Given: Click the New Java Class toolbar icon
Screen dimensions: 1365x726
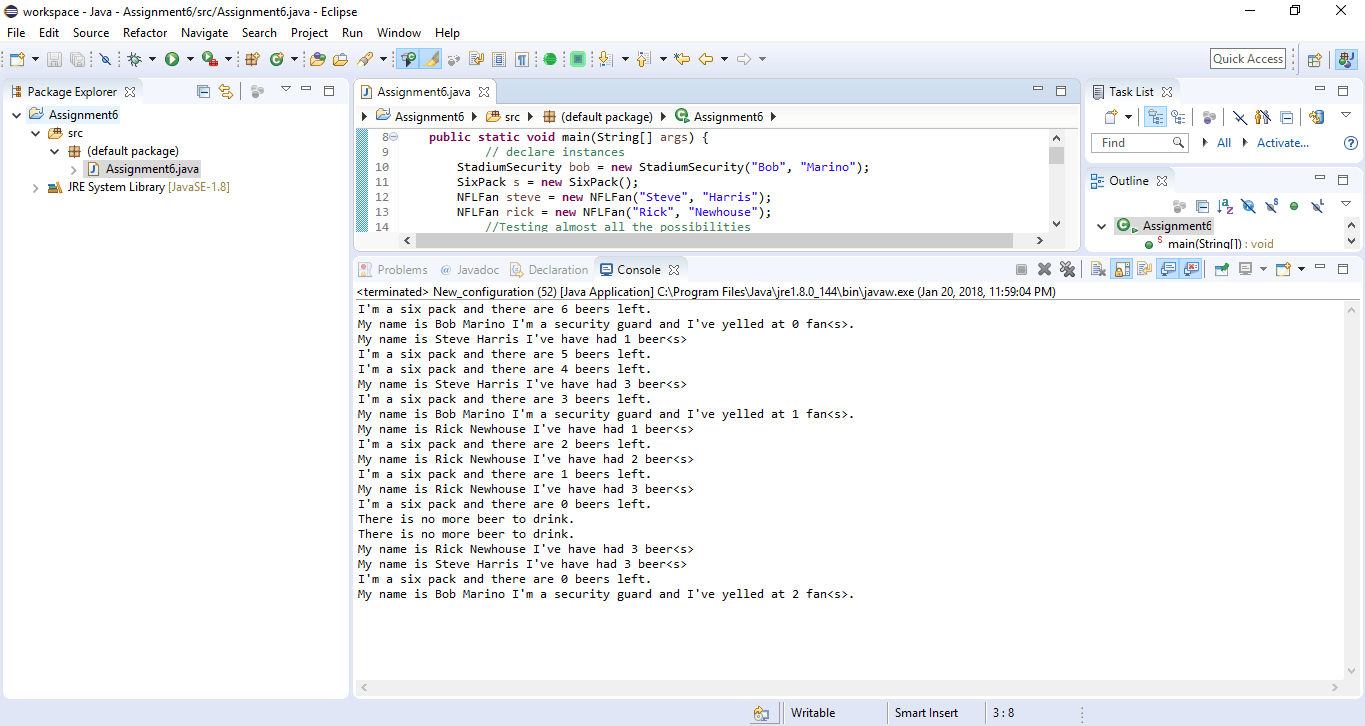Looking at the screenshot, I should (277, 60).
